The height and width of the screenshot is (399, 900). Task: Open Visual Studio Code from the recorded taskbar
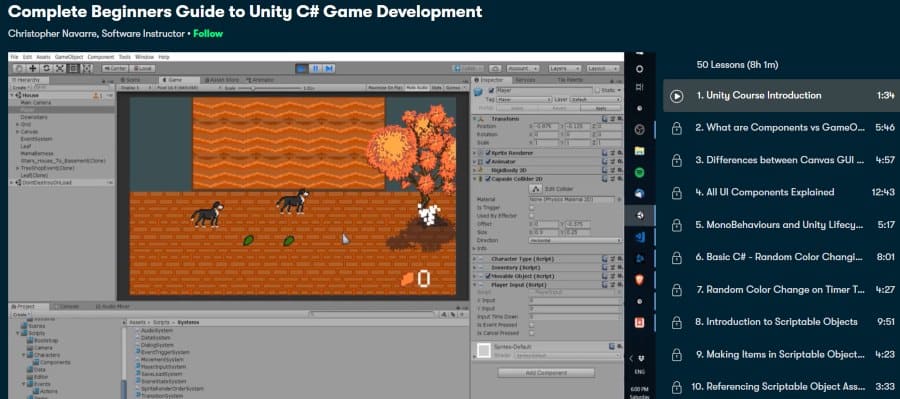(x=639, y=237)
